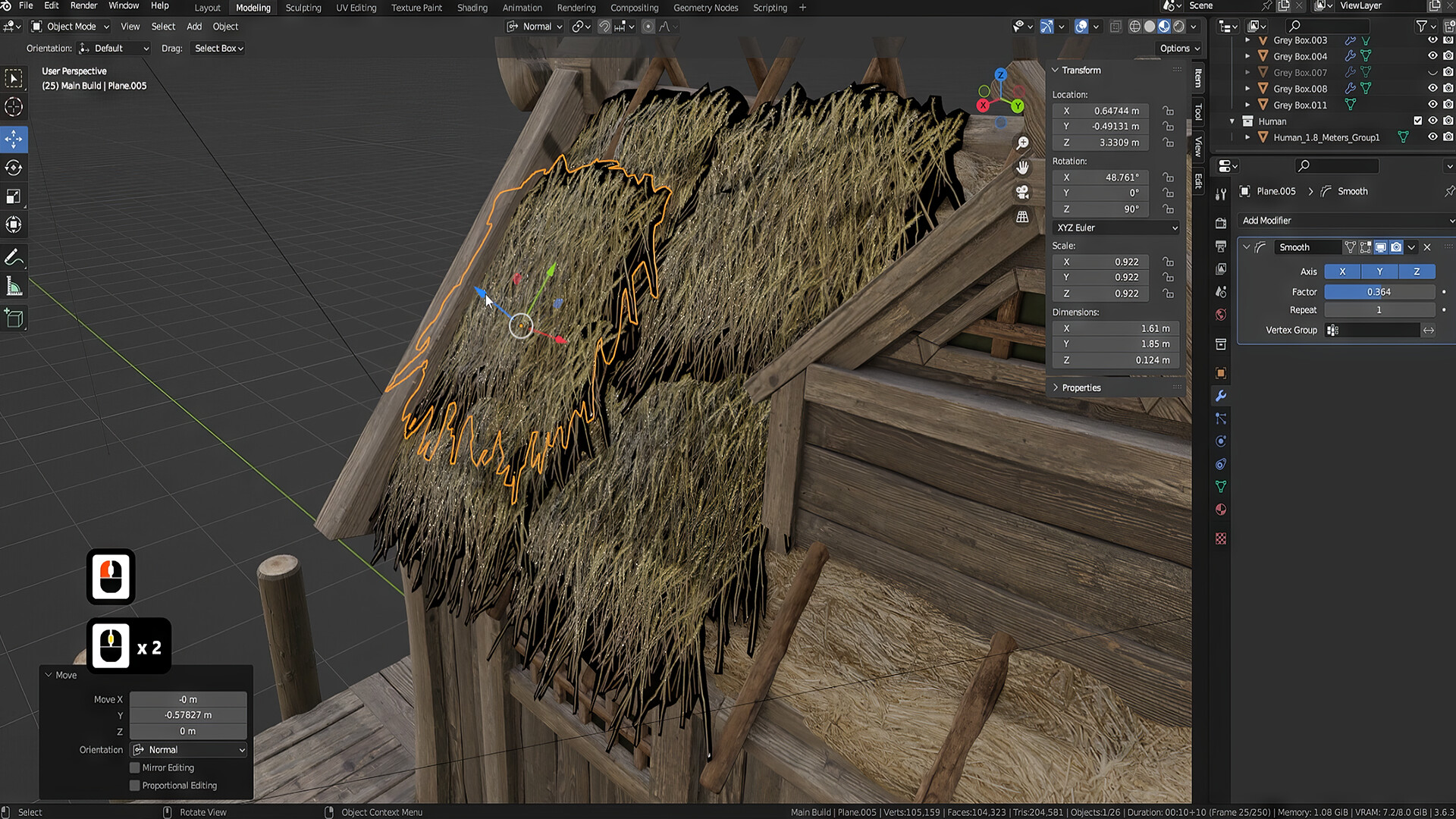Adjust the Smooth modifier Factor slider
Viewport: 1456px width, 819px height.
tap(1379, 291)
